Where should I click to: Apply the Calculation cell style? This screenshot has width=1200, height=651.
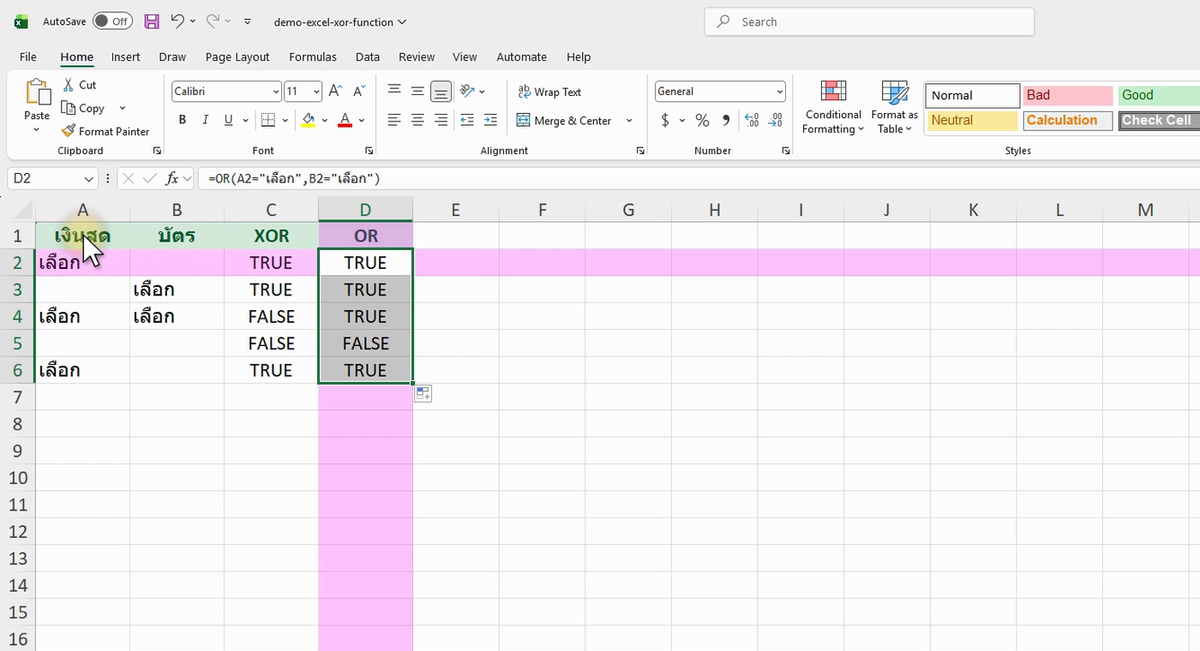tap(1067, 120)
